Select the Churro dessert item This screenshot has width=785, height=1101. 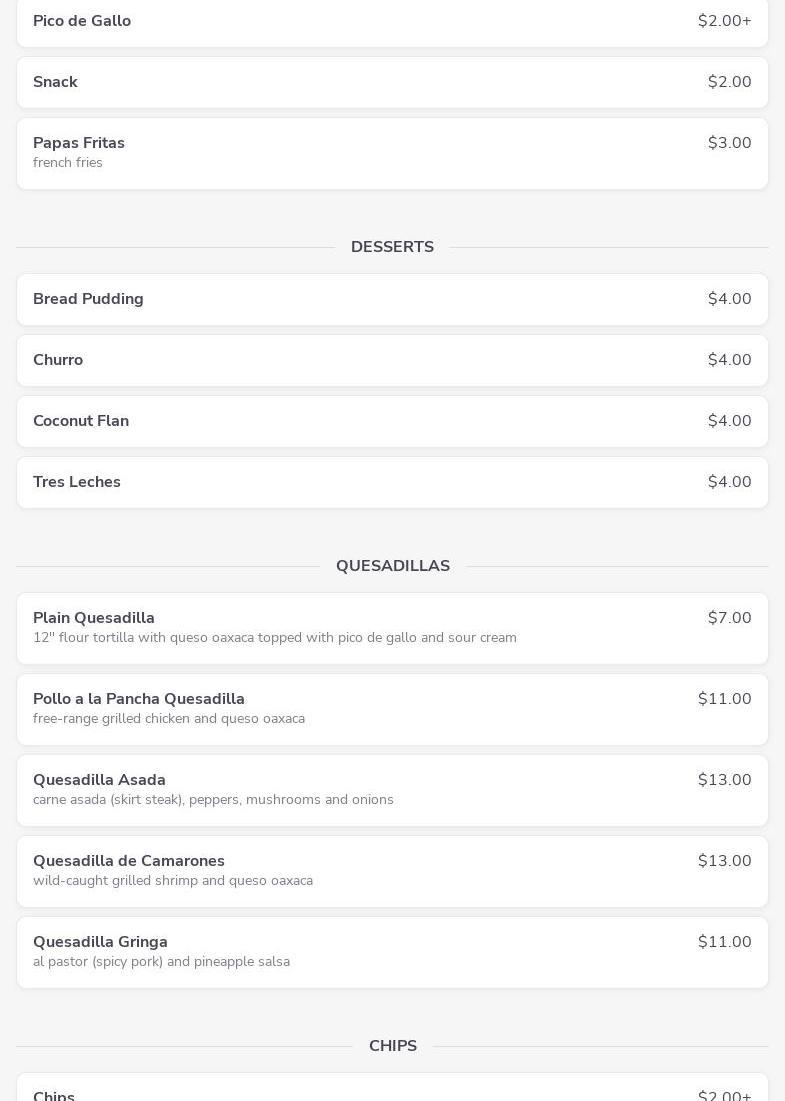click(392, 360)
